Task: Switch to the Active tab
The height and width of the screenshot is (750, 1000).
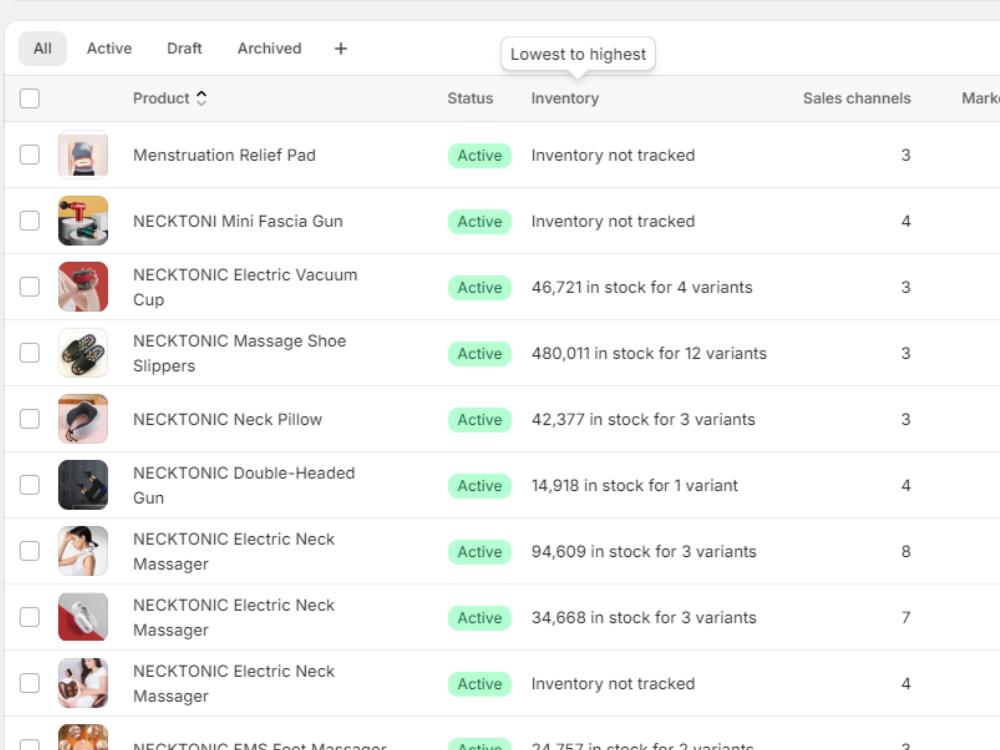Action: [110, 48]
